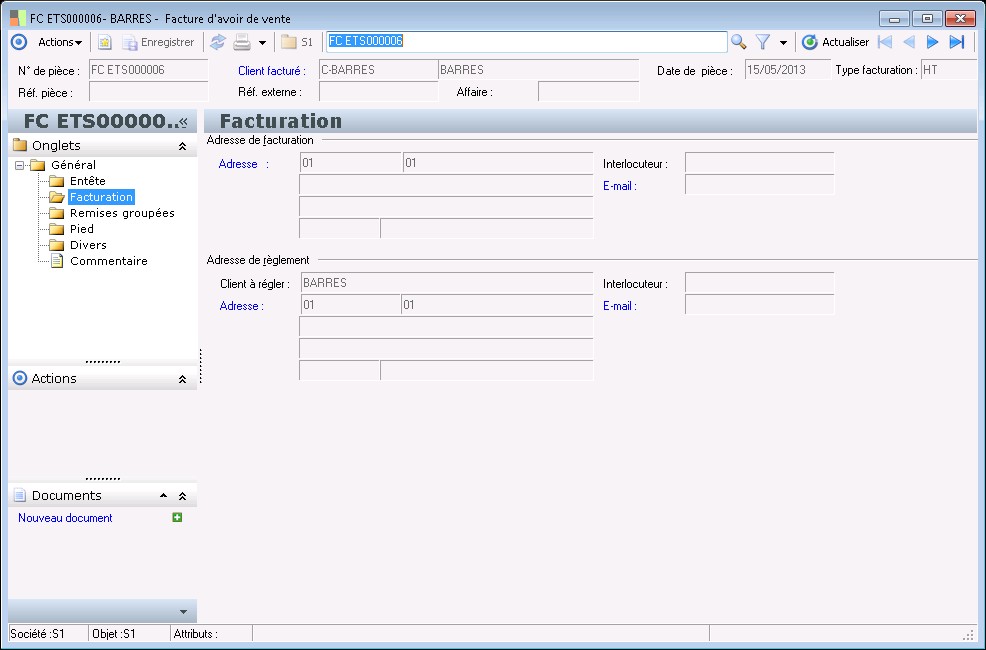Click the billing Interlocuteur field
This screenshot has width=986, height=650.
(x=759, y=163)
